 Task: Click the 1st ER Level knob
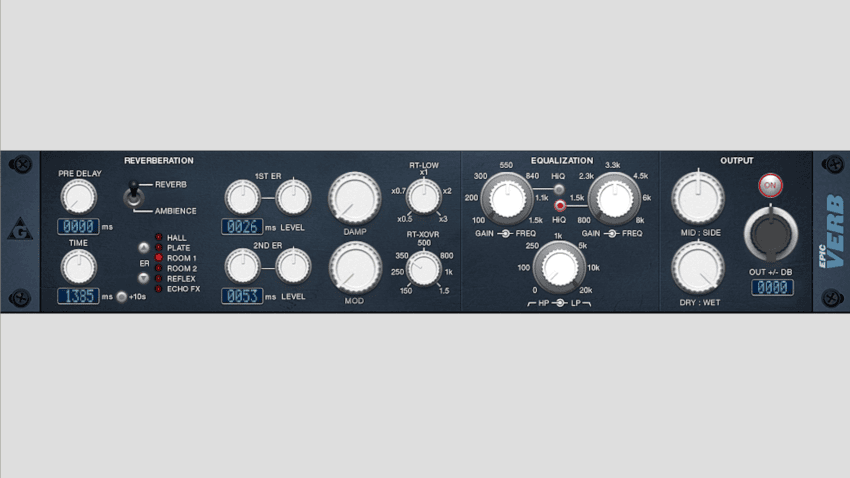click(x=293, y=198)
